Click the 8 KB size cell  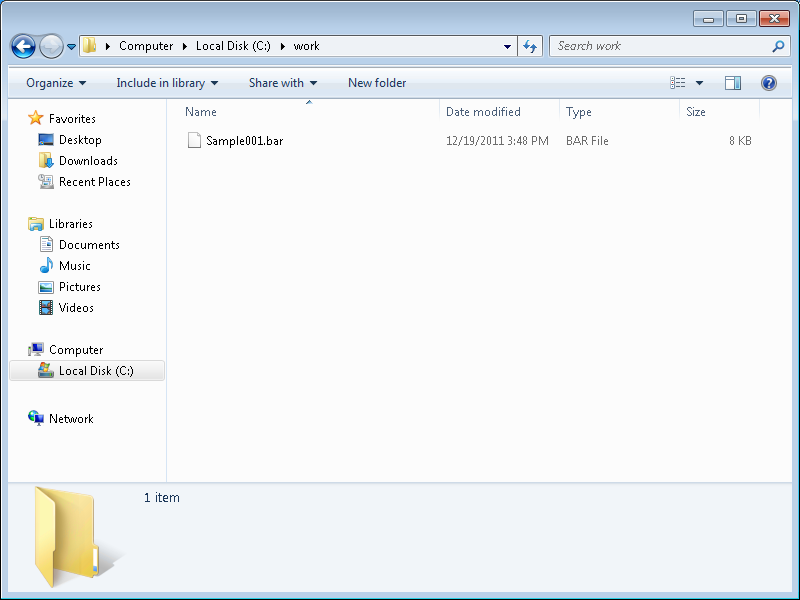click(740, 141)
